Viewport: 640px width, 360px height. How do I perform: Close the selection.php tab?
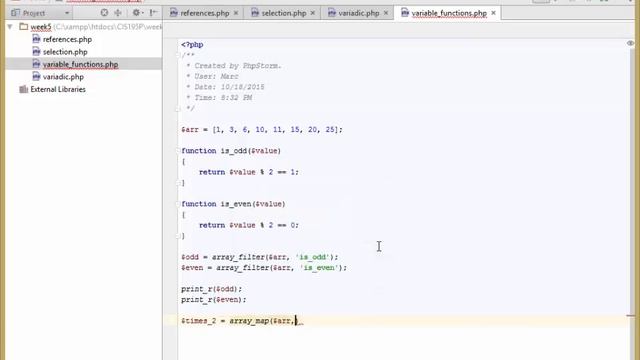(313, 13)
